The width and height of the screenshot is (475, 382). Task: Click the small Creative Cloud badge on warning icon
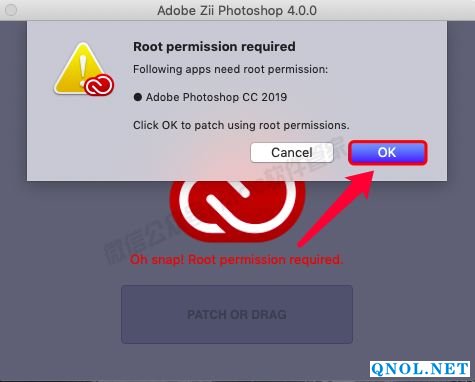pos(99,85)
